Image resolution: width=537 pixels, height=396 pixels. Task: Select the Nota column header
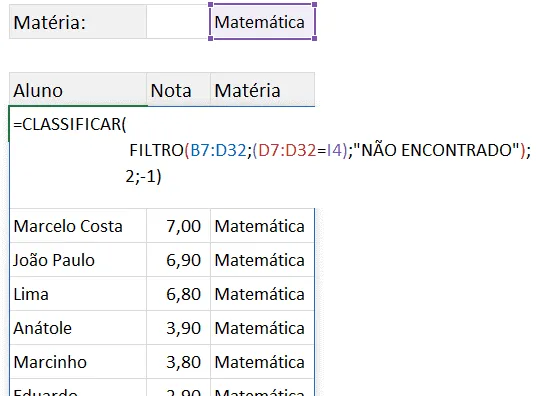pos(178,90)
